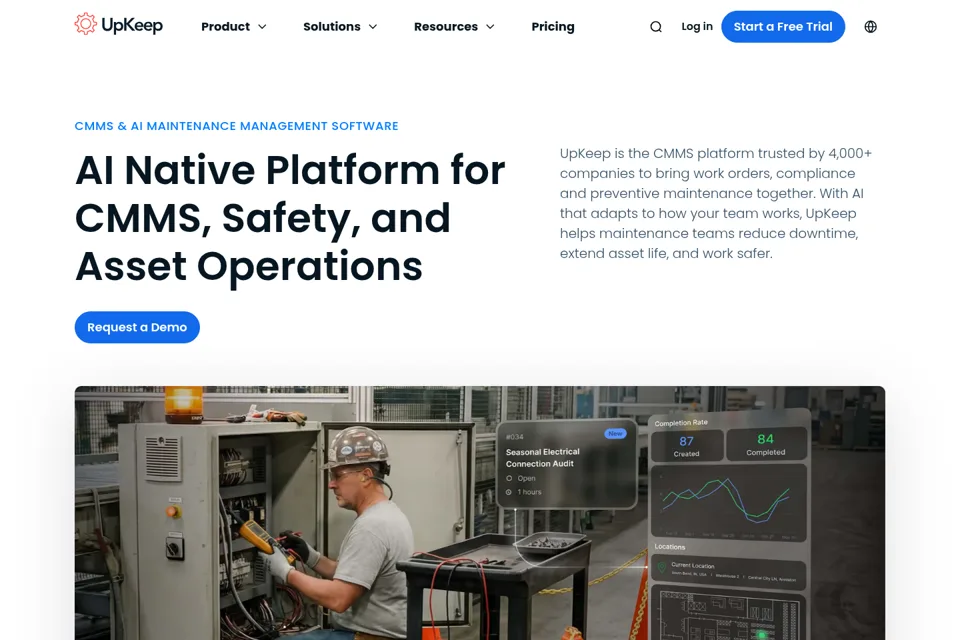Click the CMMS & AI Maintenance Management Software label

(236, 126)
